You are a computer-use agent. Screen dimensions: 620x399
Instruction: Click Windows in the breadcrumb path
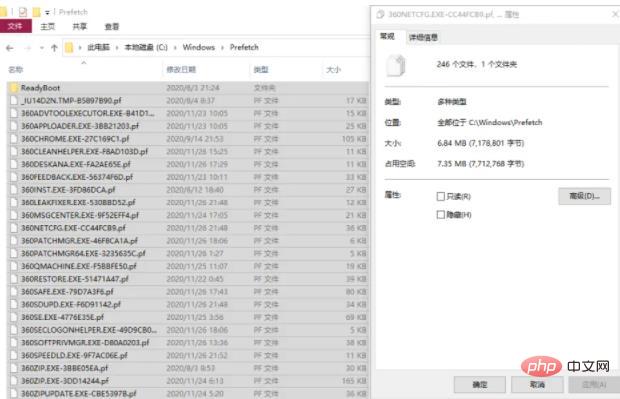tap(198, 47)
